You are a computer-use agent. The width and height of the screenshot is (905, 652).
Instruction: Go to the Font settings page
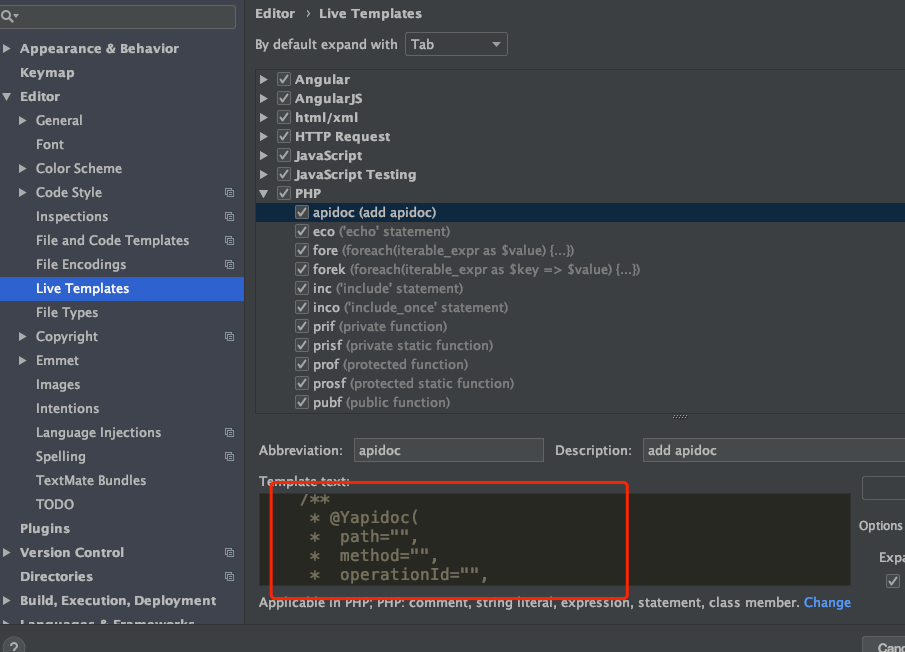[50, 144]
